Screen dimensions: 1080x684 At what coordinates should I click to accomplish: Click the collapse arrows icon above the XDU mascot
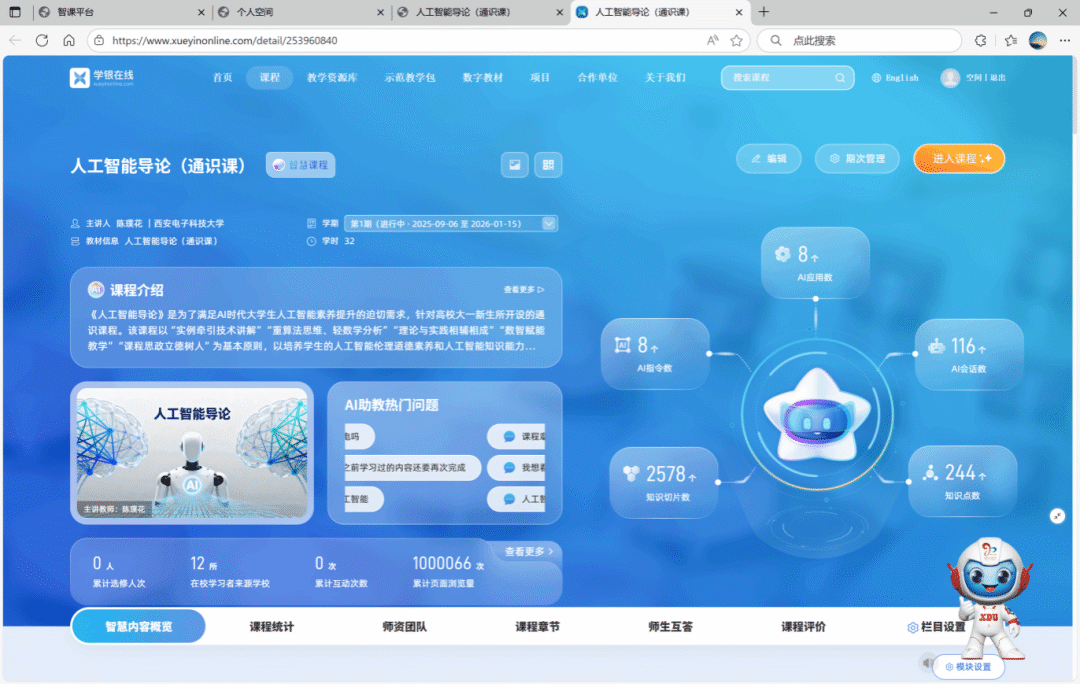tap(1057, 515)
